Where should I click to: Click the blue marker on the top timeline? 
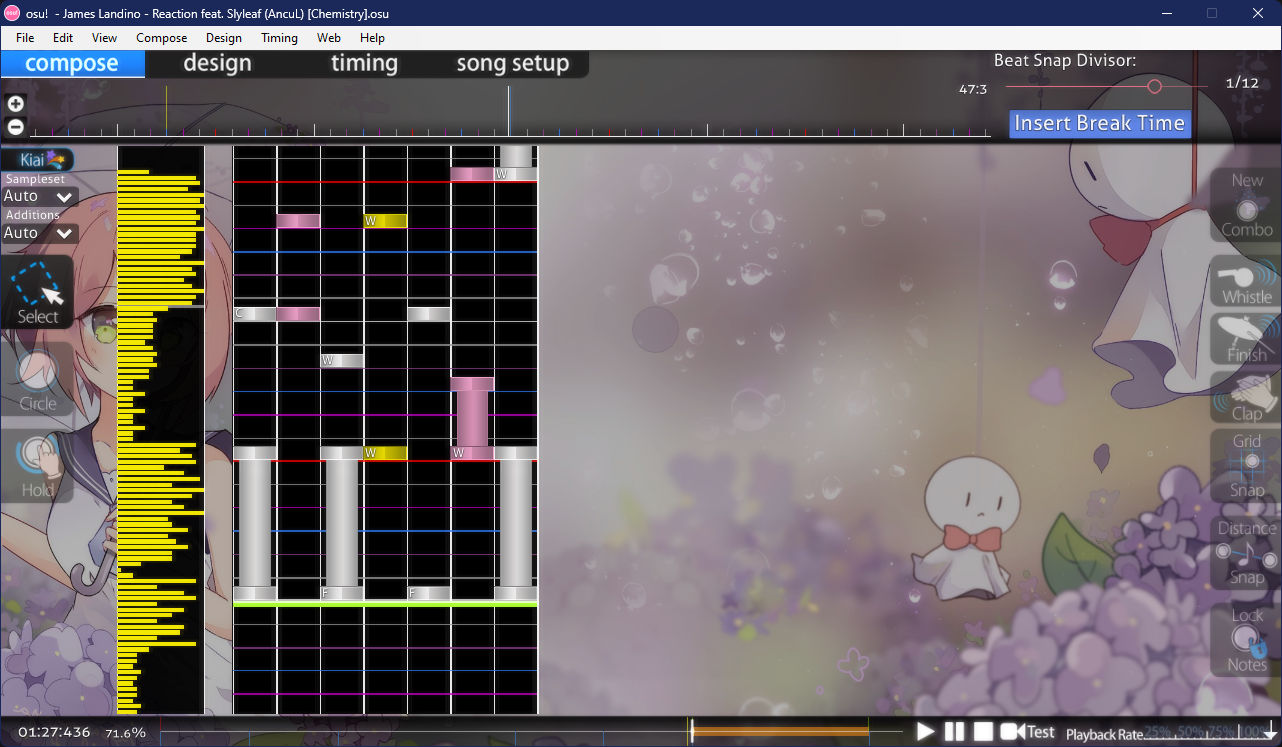click(508, 110)
